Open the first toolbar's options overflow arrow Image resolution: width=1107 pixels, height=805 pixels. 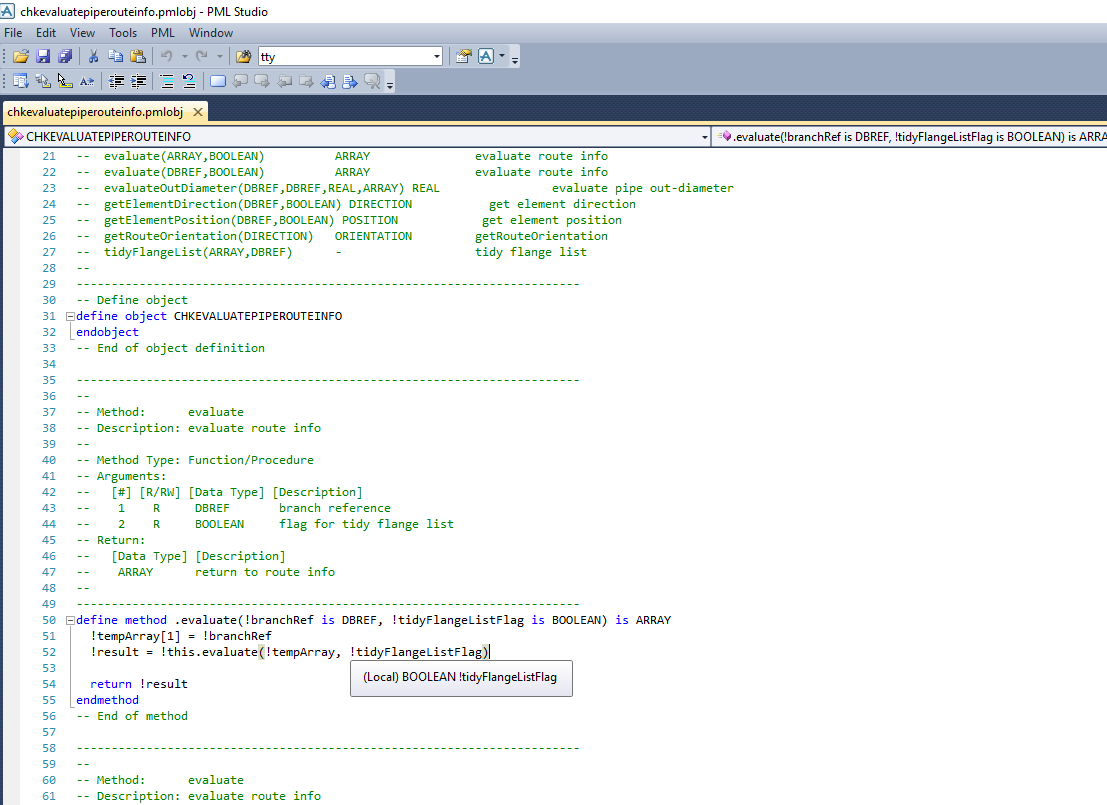[x=515, y=59]
